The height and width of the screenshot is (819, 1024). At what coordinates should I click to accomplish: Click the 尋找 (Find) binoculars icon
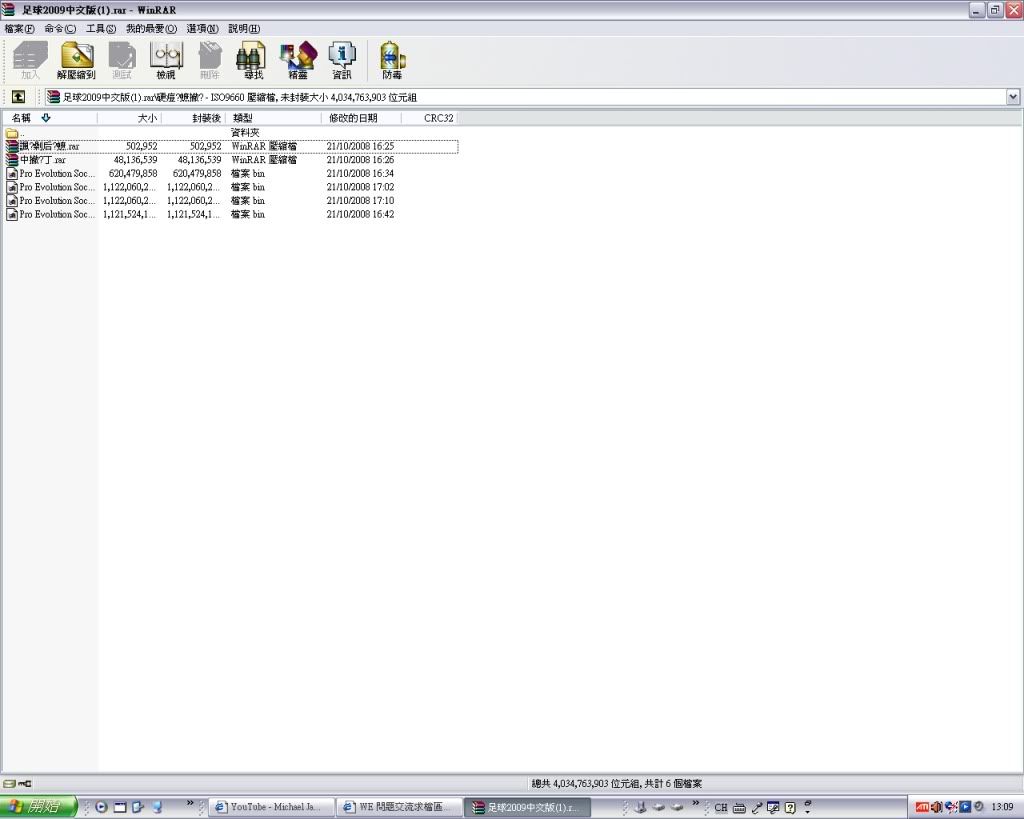tap(253, 60)
